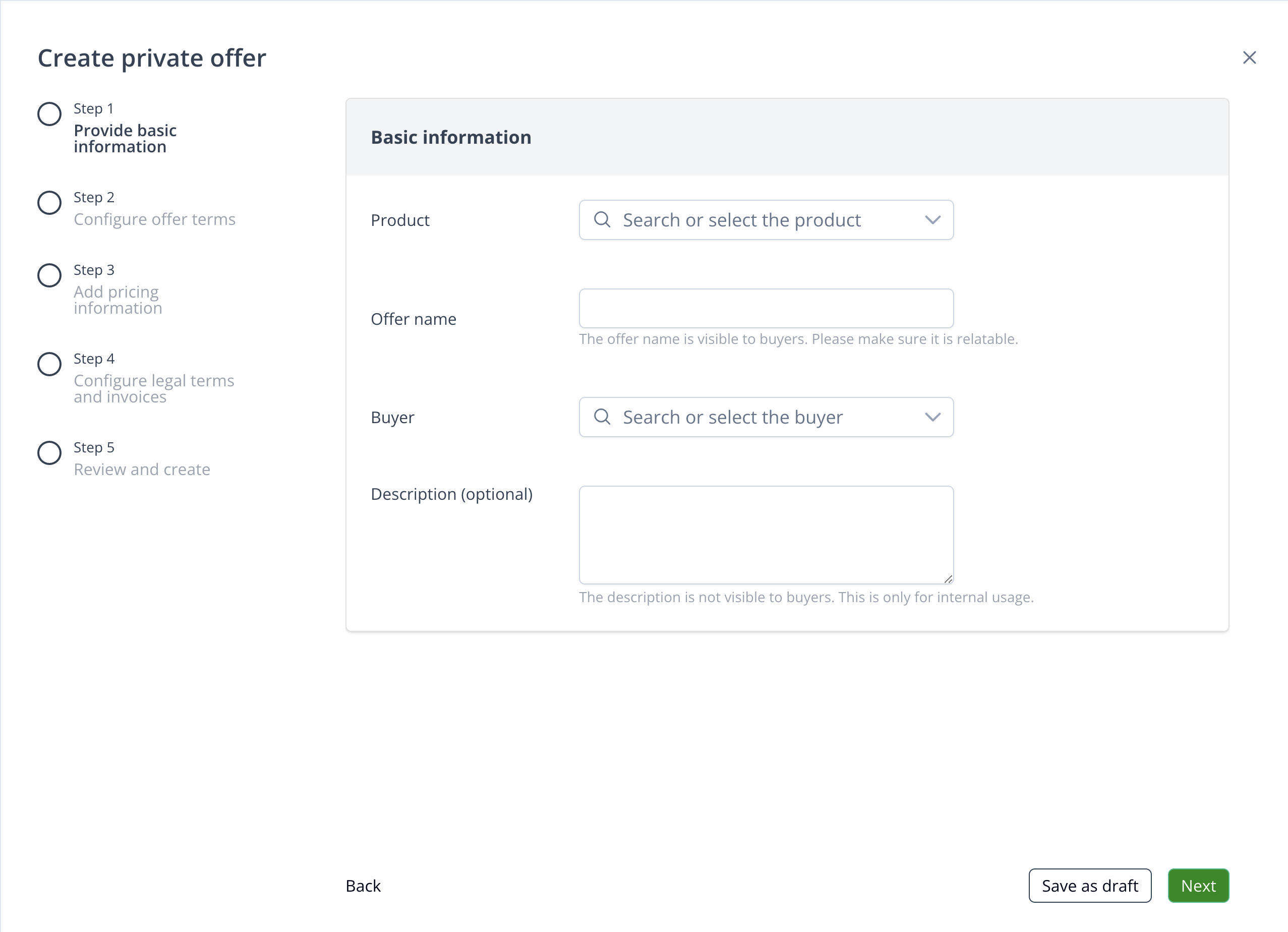Screen dimensions: 1288x932
Task: Click the search icon in Buyer field
Action: (x=602, y=417)
